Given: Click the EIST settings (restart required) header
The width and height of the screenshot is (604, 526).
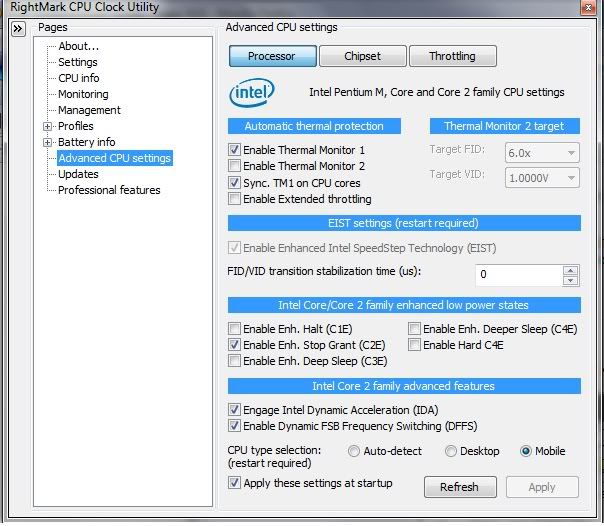Looking at the screenshot, I should tap(404, 223).
